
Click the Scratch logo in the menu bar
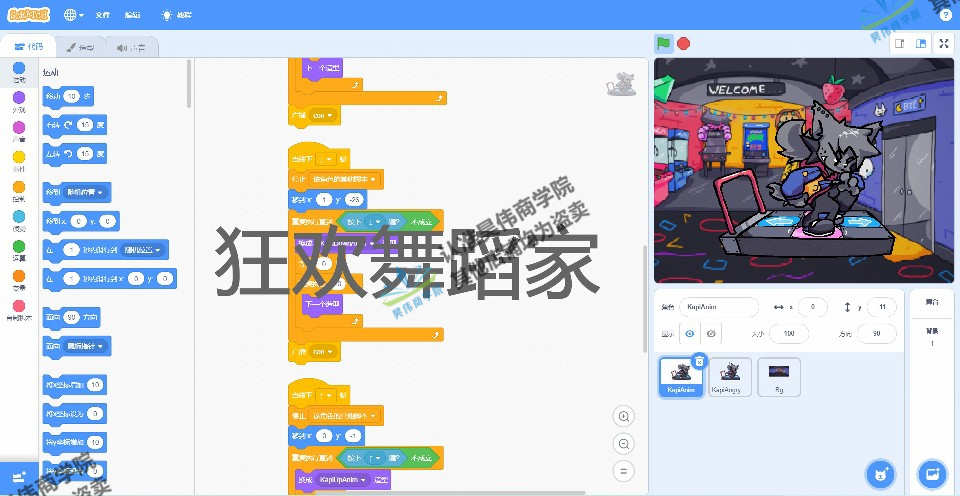[x=28, y=15]
